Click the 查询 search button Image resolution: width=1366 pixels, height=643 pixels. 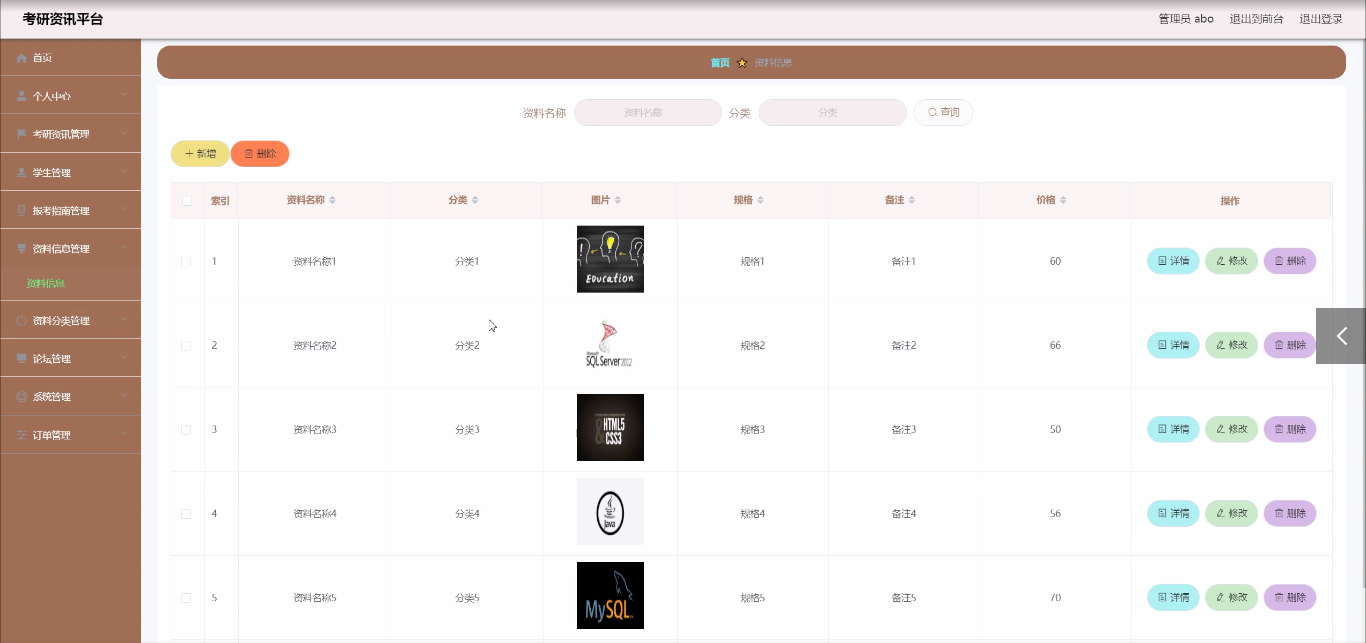click(x=943, y=113)
